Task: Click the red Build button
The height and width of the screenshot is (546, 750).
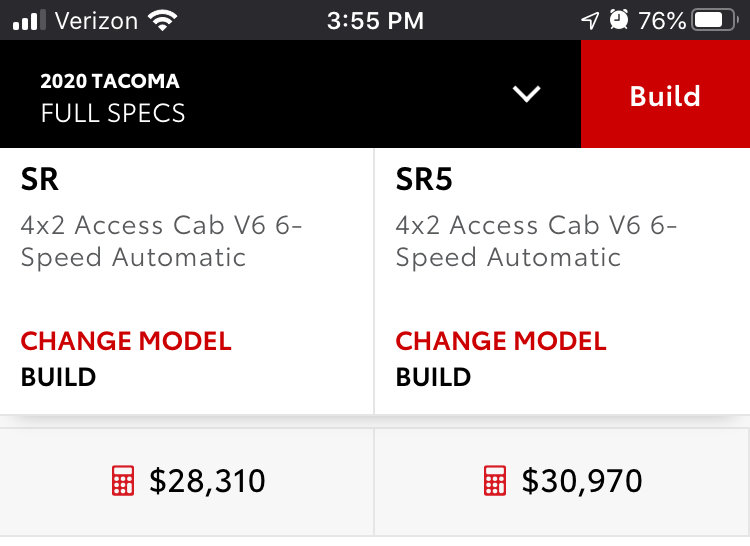Action: [665, 94]
